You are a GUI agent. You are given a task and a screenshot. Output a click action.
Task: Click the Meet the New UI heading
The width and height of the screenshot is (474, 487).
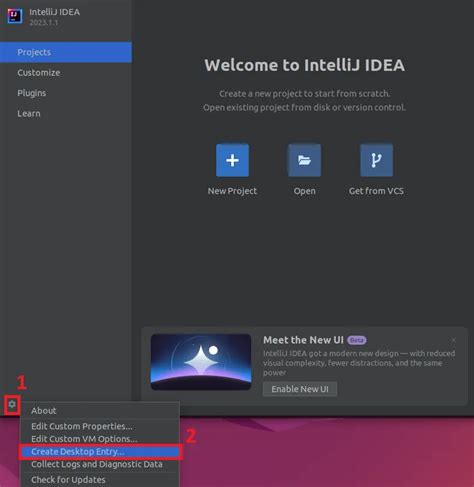pyautogui.click(x=303, y=340)
